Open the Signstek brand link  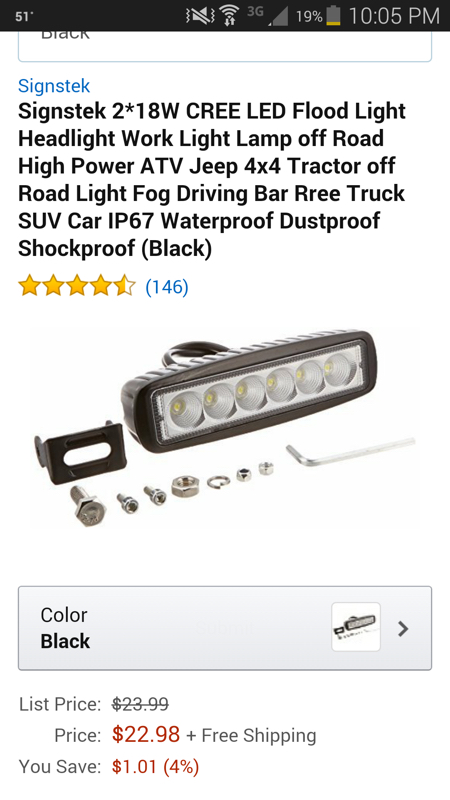pyautogui.click(x=54, y=86)
